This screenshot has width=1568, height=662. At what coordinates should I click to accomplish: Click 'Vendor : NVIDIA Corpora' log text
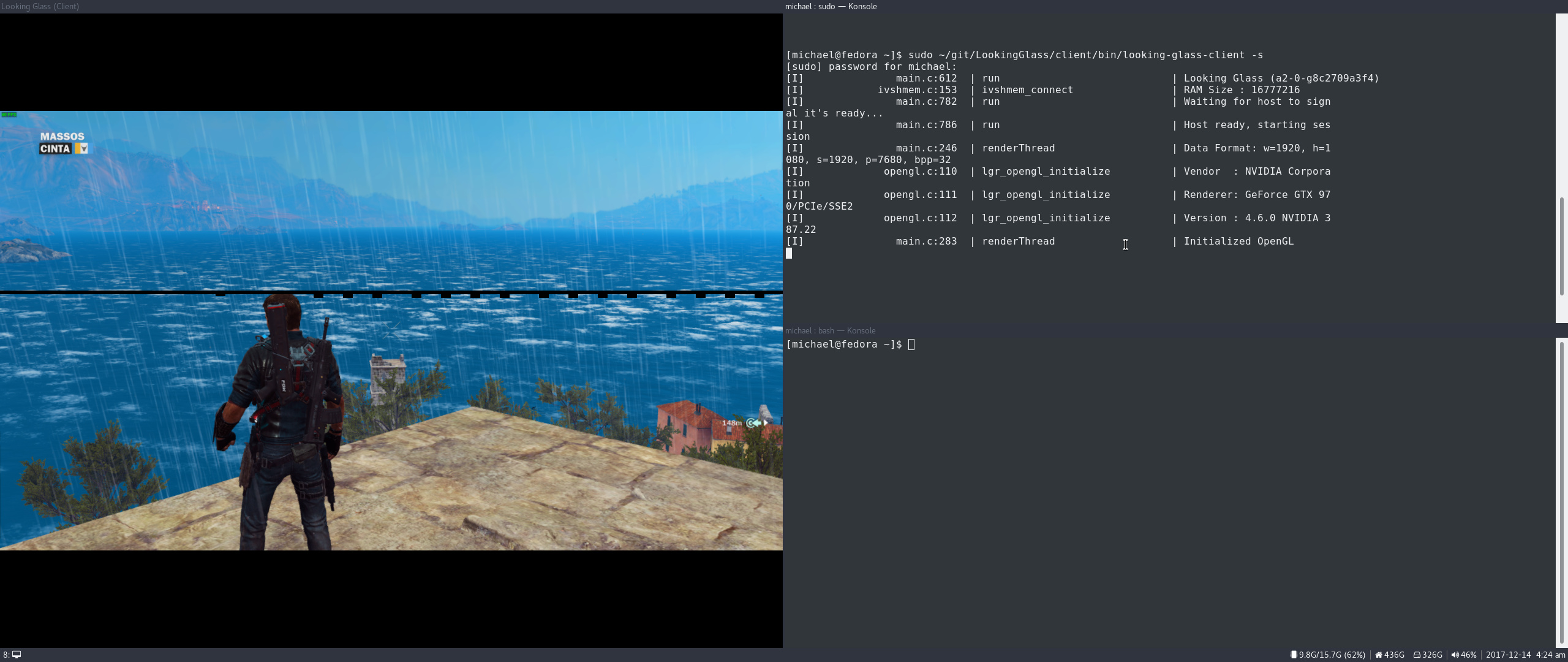tap(1257, 172)
